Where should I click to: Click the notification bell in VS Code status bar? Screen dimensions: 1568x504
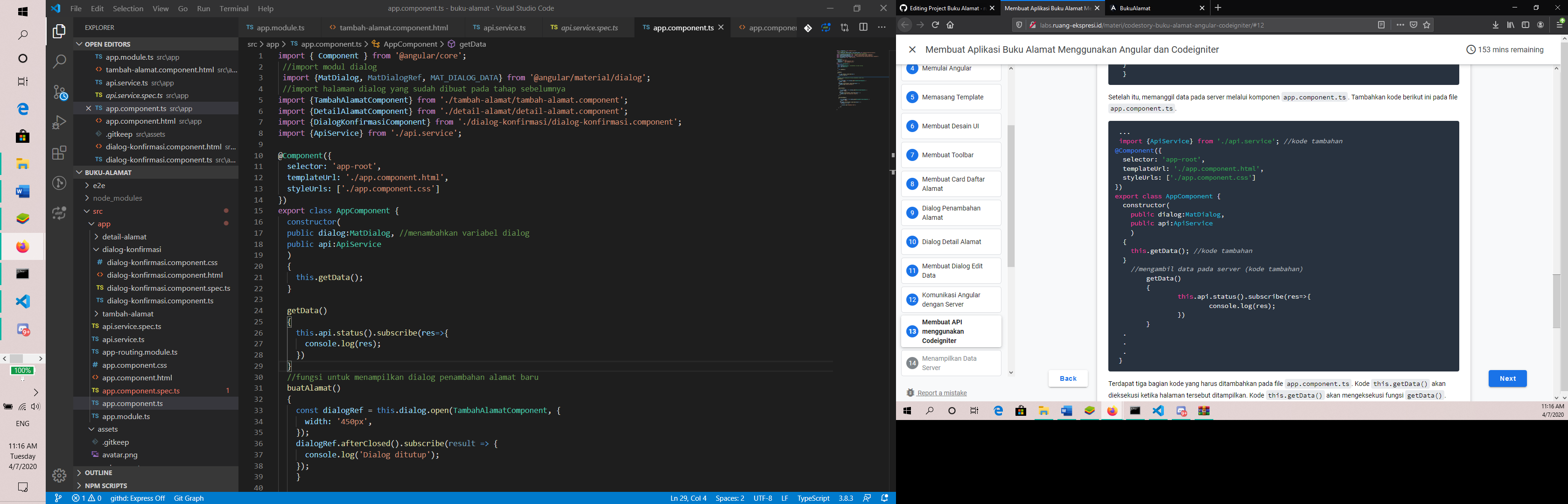tap(884, 498)
